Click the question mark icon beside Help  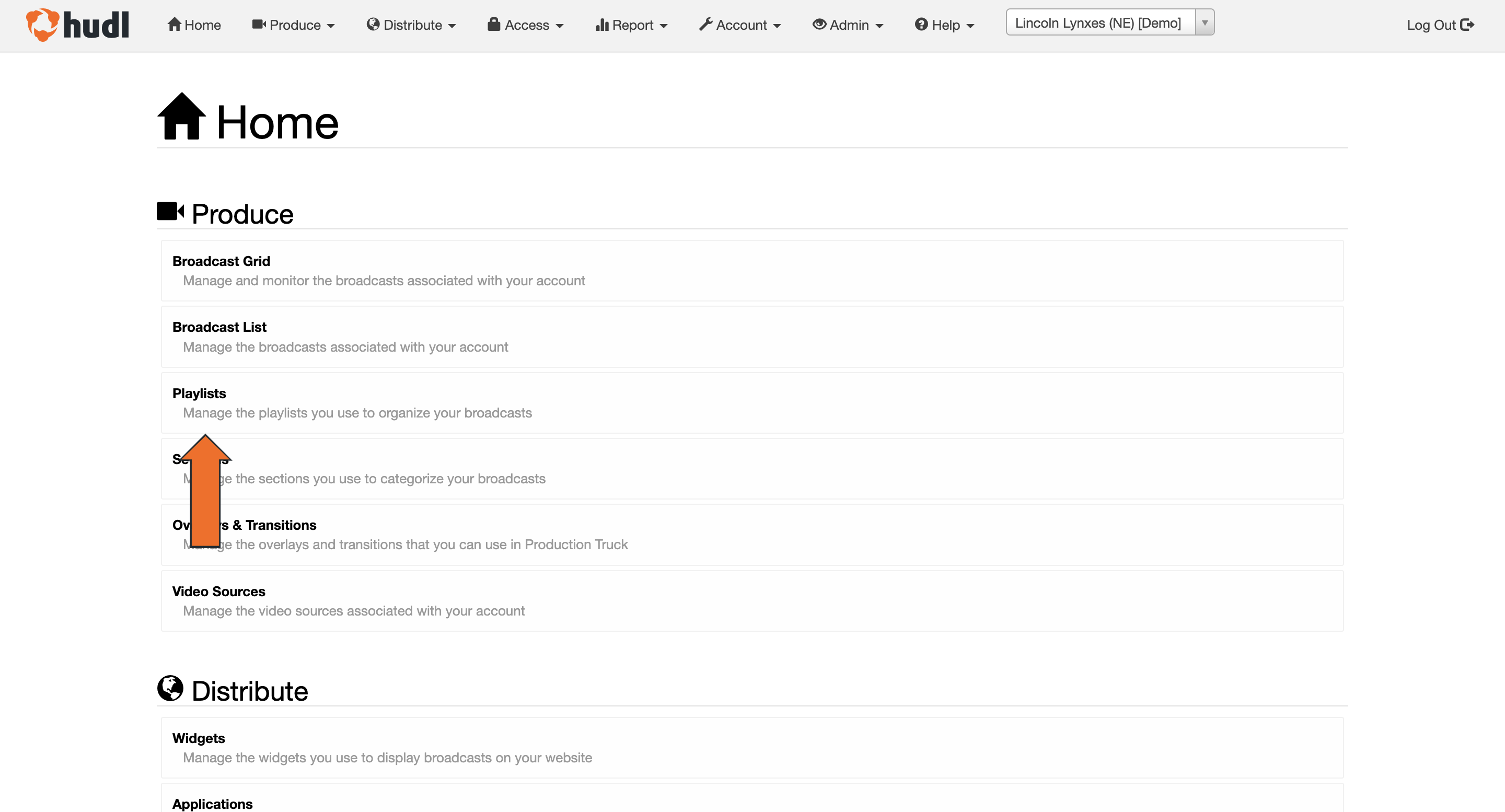(x=921, y=24)
